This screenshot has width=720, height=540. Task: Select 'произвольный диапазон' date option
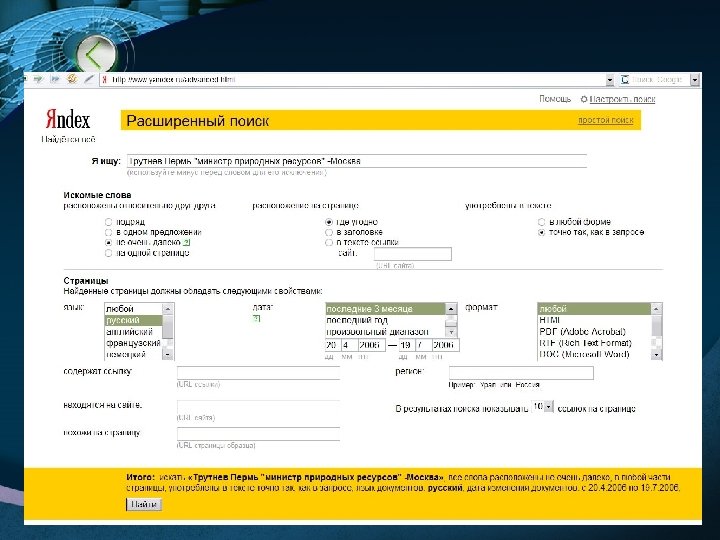(x=386, y=332)
